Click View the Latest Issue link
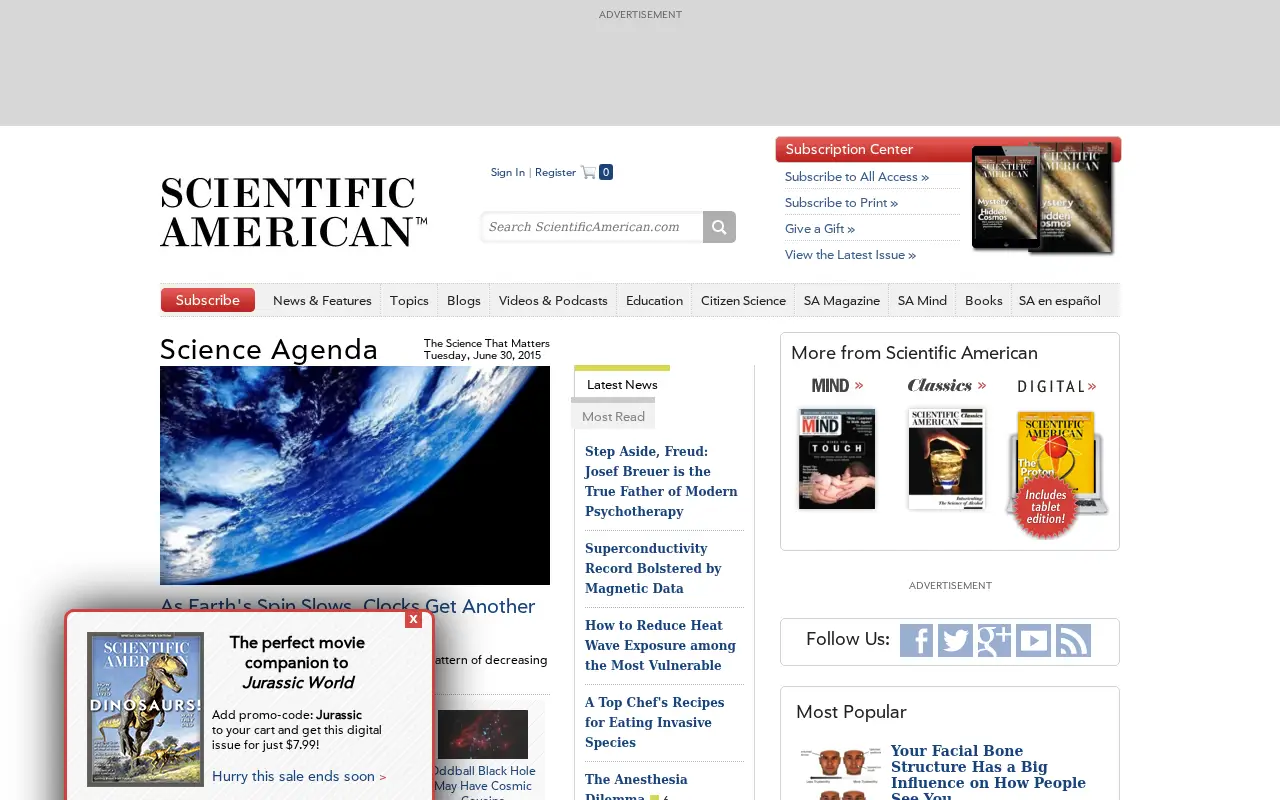Image resolution: width=1280 pixels, height=800 pixels. tap(850, 255)
